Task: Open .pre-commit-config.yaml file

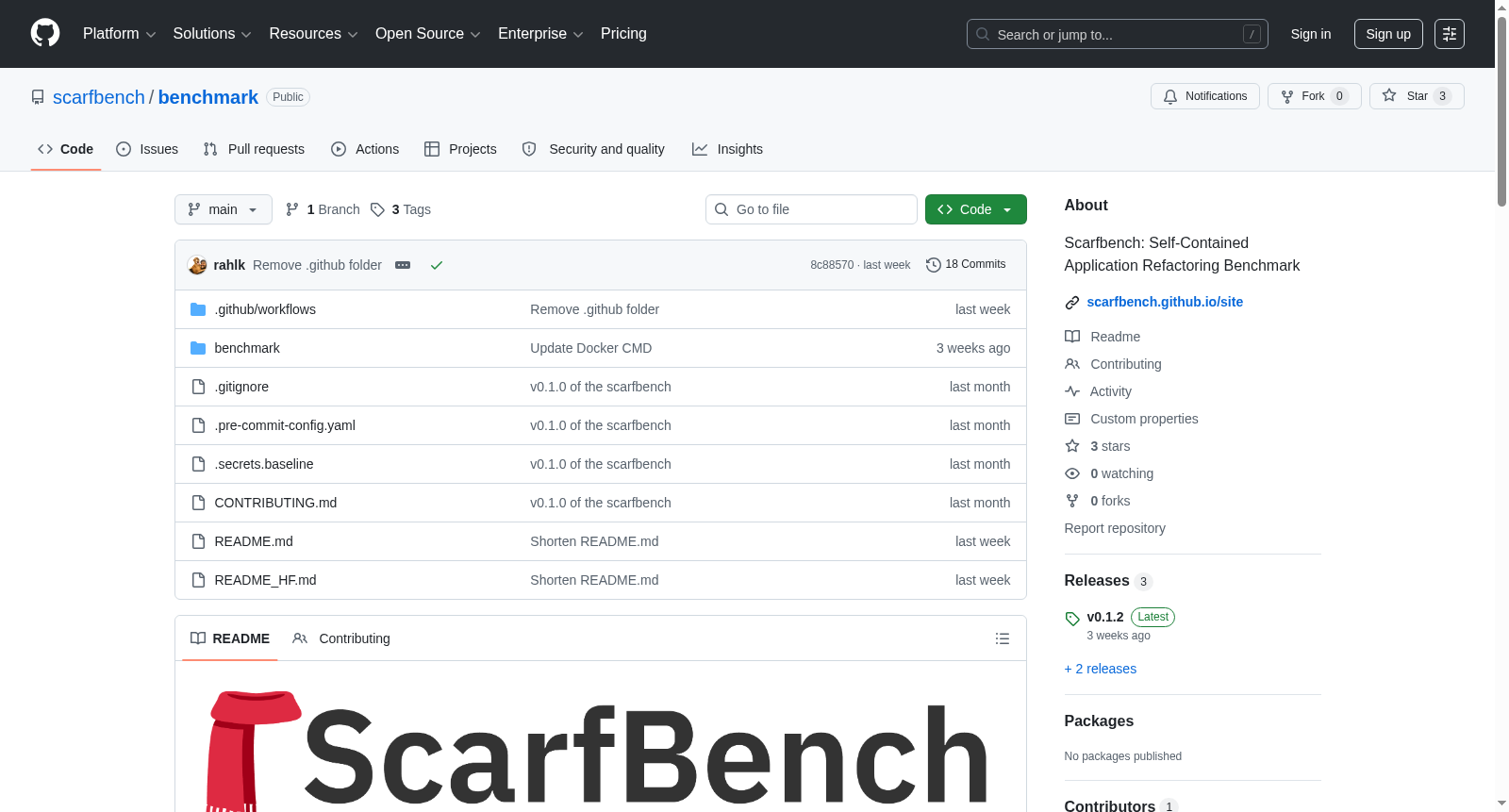Action: coord(285,425)
